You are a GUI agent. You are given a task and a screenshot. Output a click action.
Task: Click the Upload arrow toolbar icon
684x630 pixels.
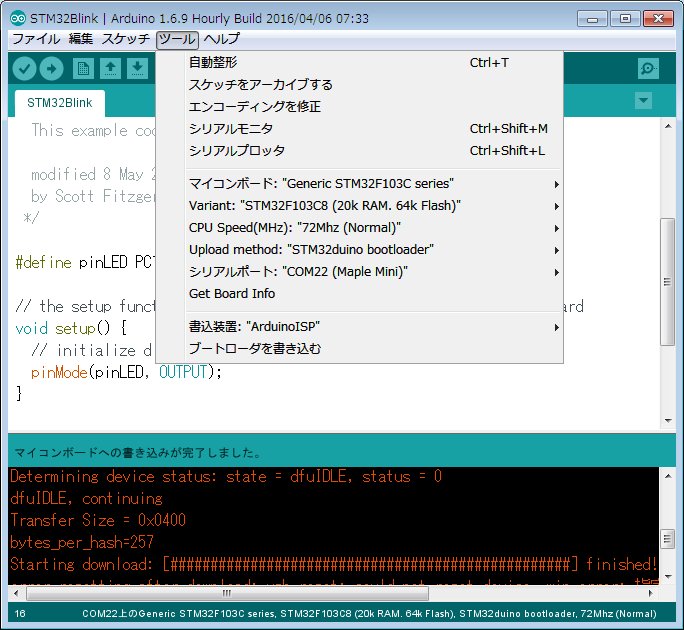(51, 68)
